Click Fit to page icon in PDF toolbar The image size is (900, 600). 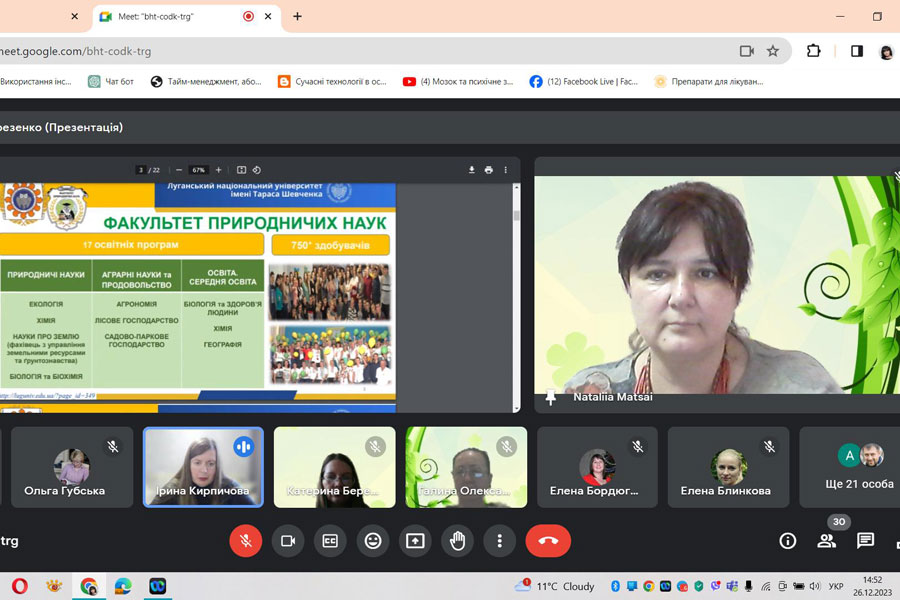click(x=242, y=170)
